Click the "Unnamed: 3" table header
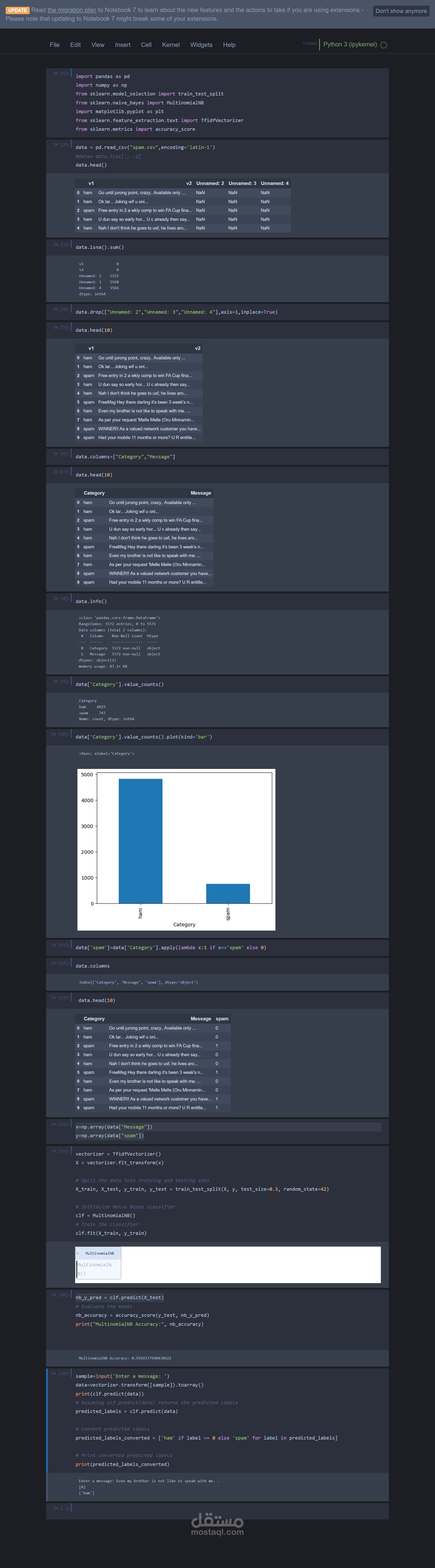Image resolution: width=435 pixels, height=1568 pixels. pyautogui.click(x=242, y=183)
